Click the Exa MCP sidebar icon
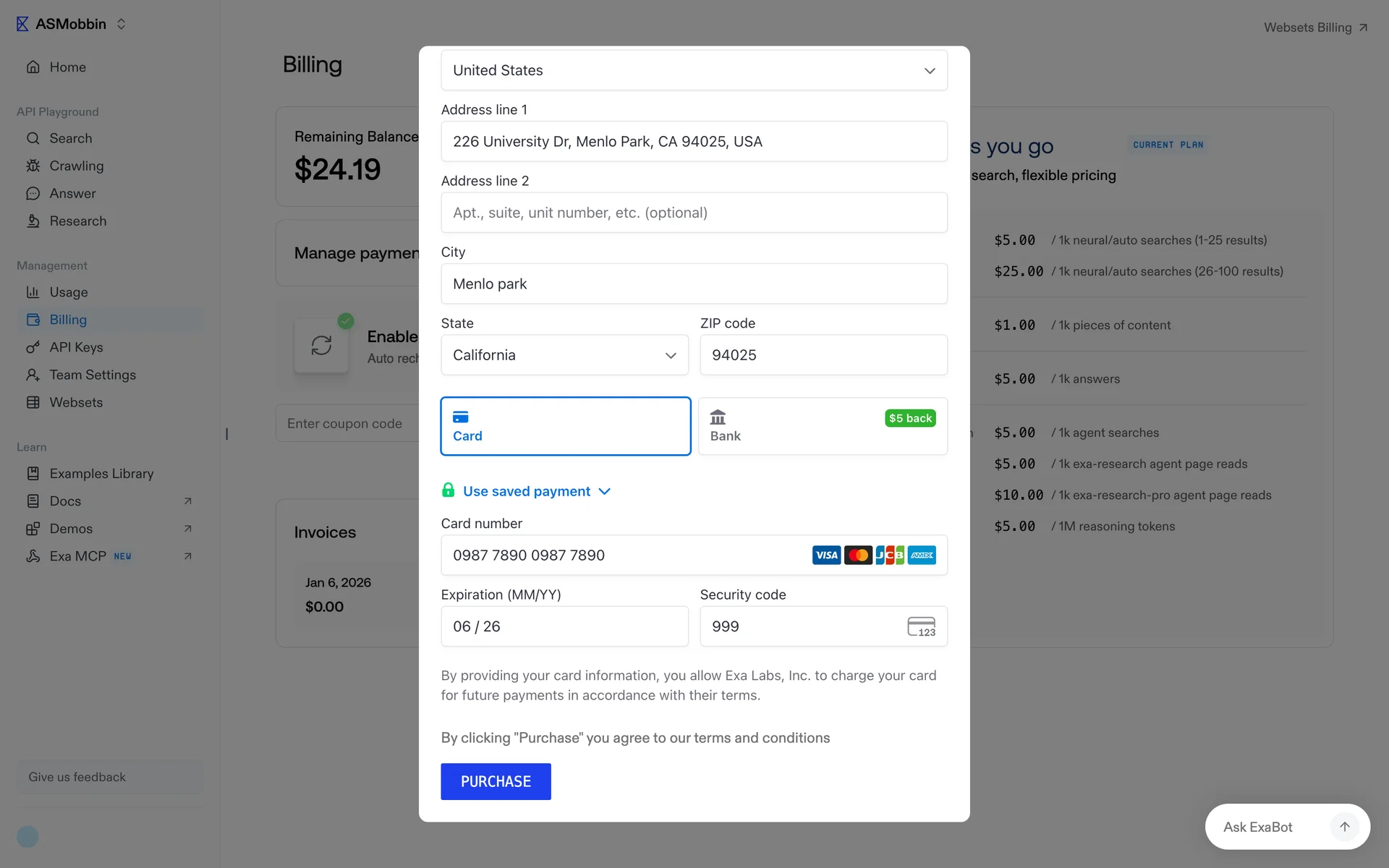The image size is (1389, 868). coord(33,556)
